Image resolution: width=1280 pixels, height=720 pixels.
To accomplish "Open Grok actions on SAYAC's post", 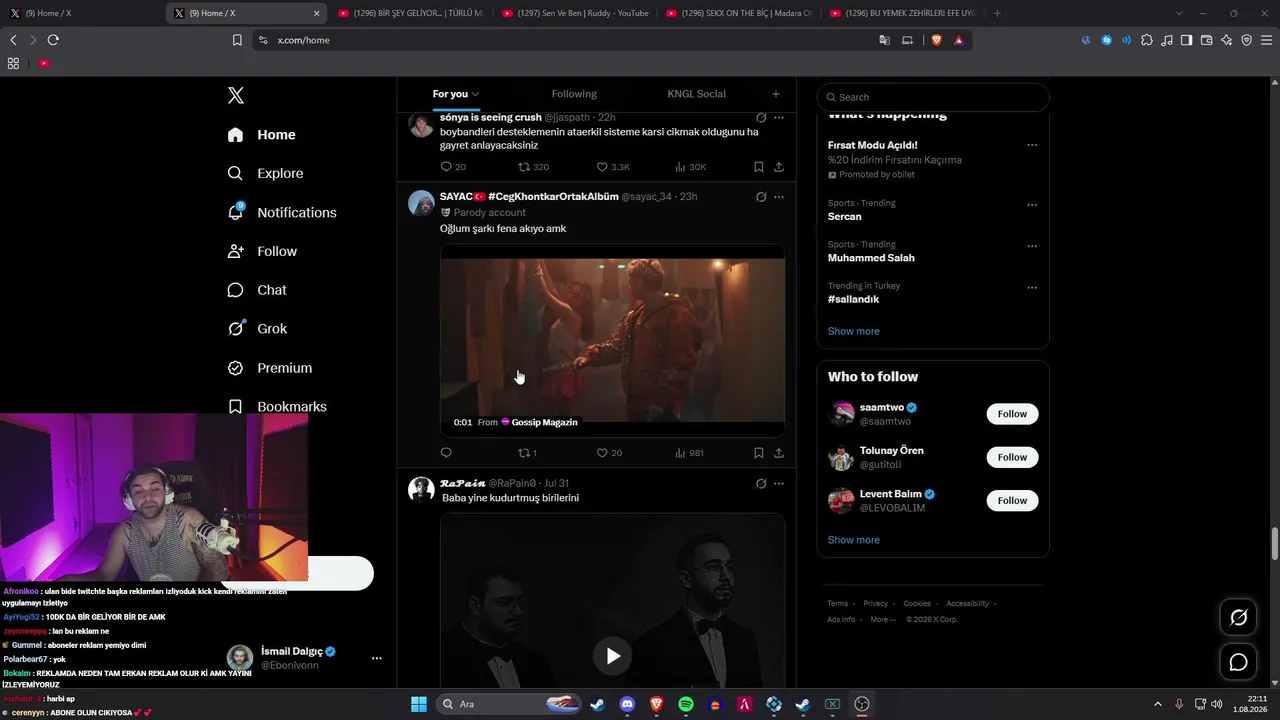I will 761,197.
